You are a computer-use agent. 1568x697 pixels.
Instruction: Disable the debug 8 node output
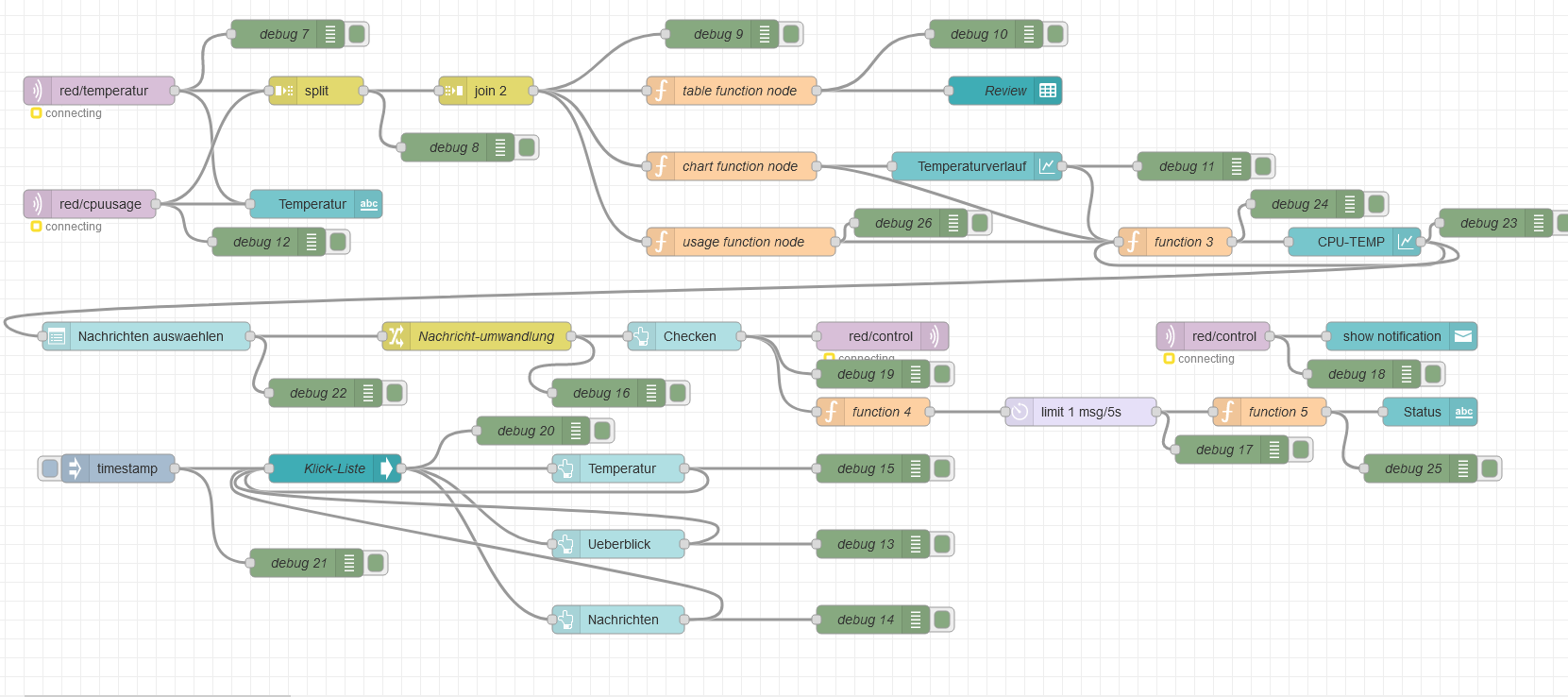tap(527, 147)
